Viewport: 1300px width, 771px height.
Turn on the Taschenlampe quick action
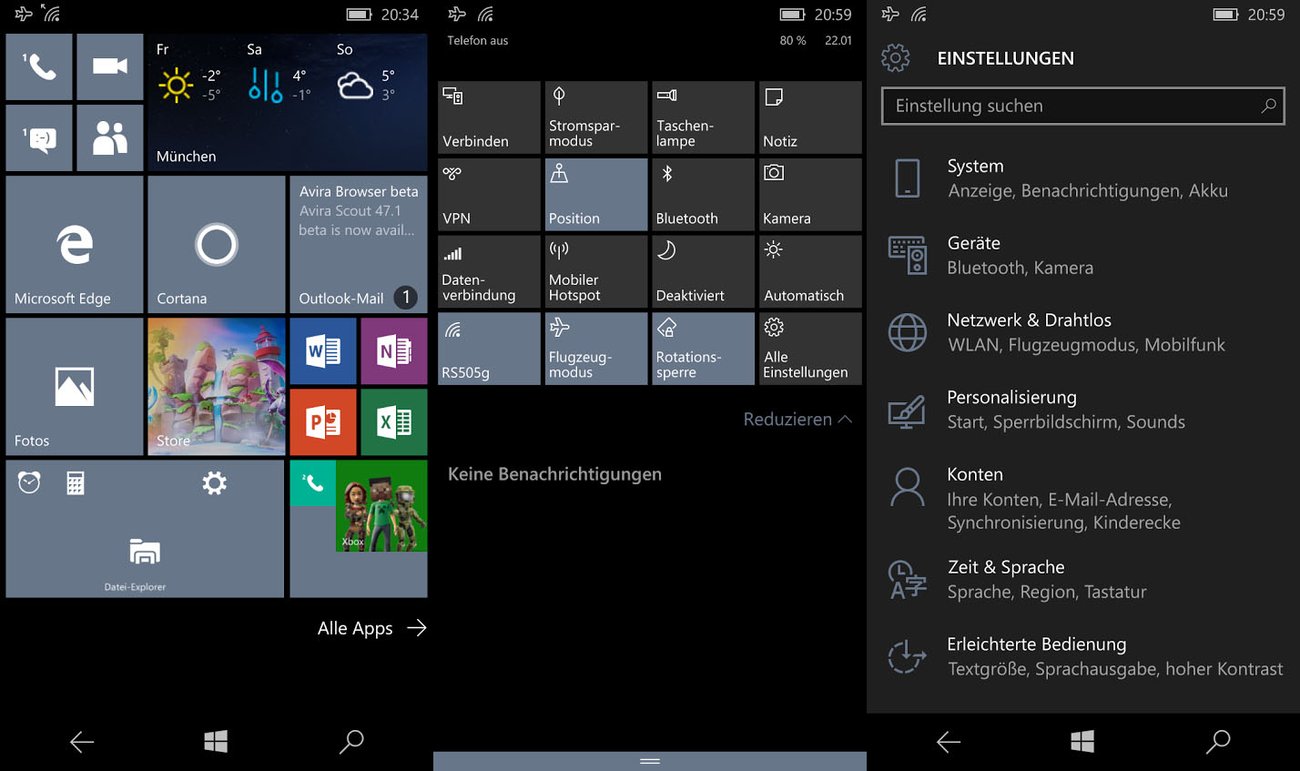click(x=703, y=117)
